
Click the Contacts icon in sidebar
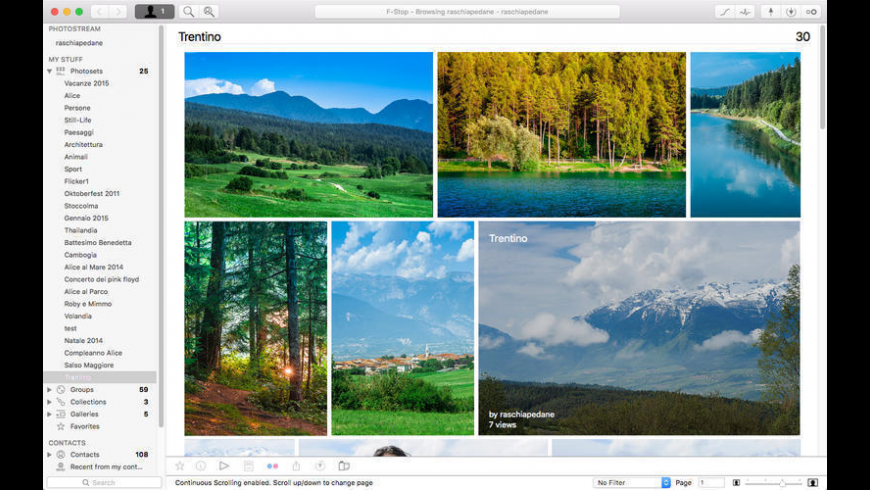(60, 454)
